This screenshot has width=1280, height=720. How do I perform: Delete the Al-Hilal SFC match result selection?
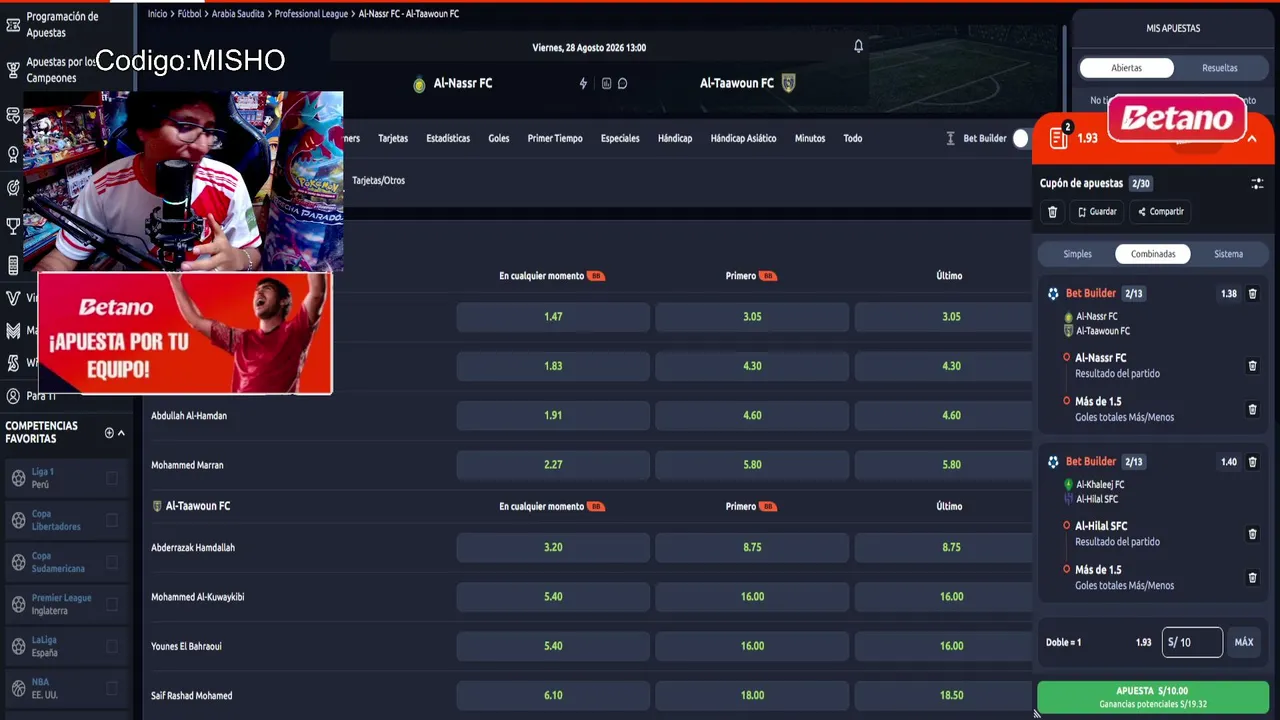click(1252, 534)
